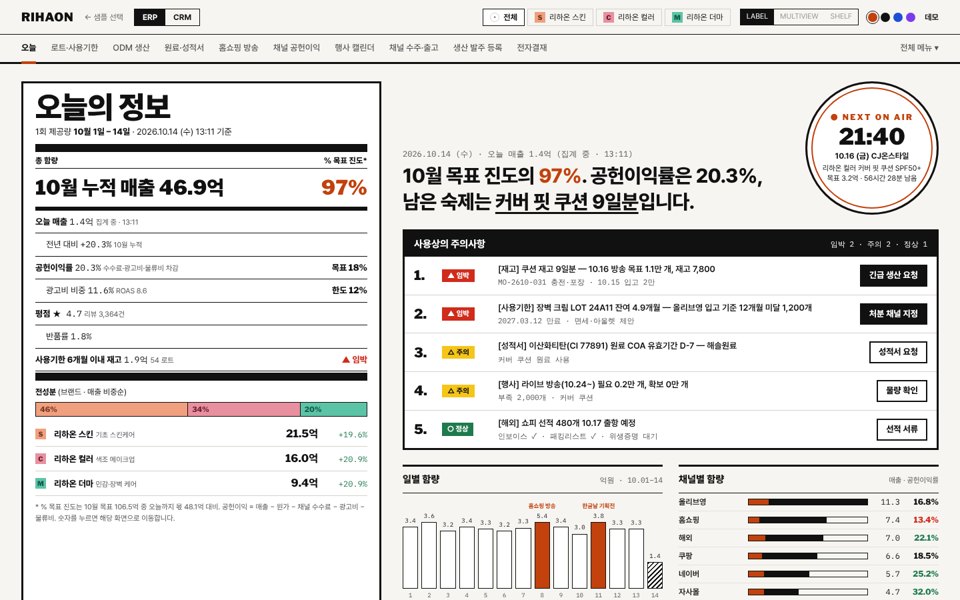Click the 긴급 생산 요청 button
This screenshot has width=960, height=600.
click(893, 276)
